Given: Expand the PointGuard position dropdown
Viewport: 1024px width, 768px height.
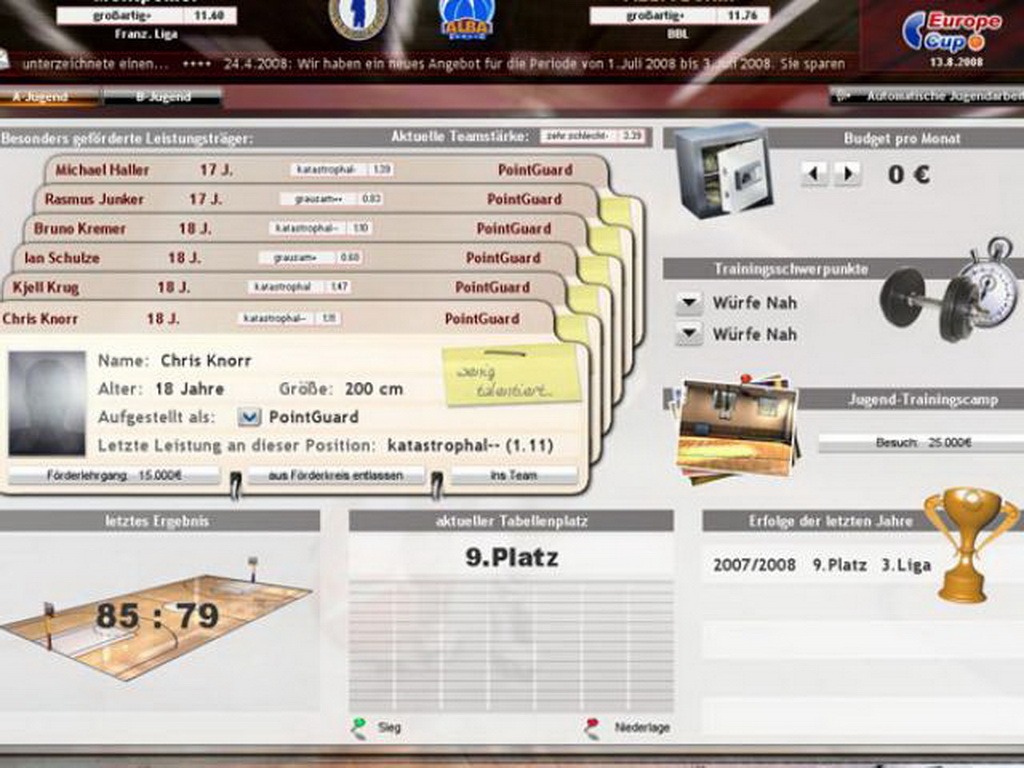Looking at the screenshot, I should [249, 417].
